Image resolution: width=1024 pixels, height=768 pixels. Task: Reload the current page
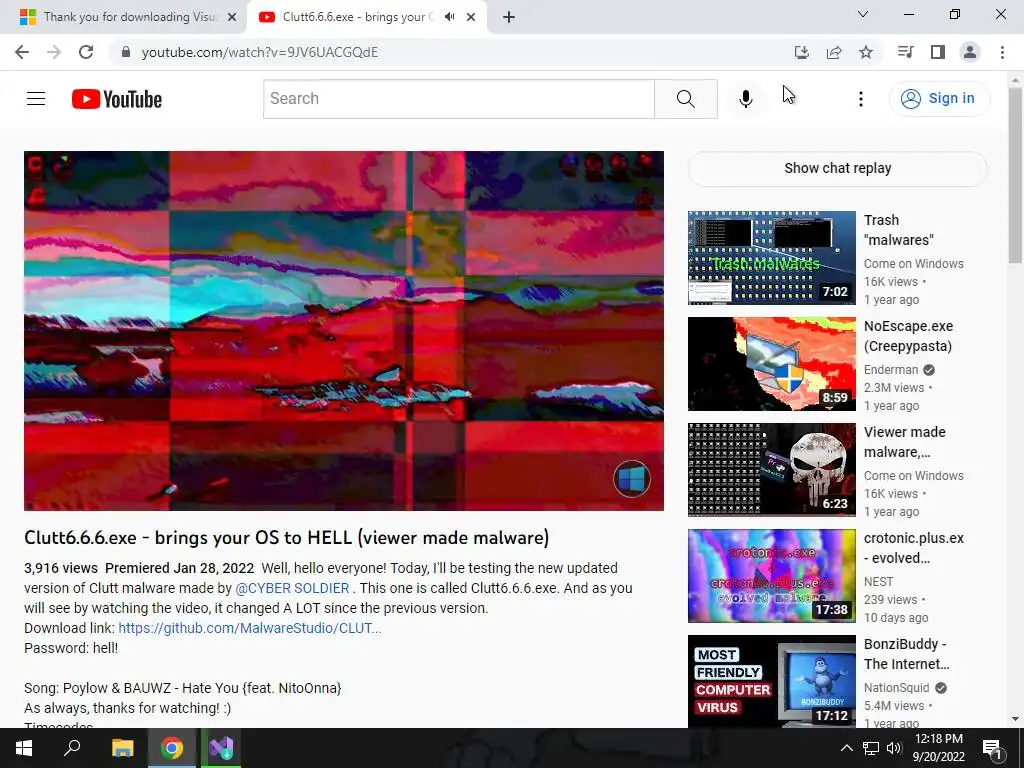86,52
